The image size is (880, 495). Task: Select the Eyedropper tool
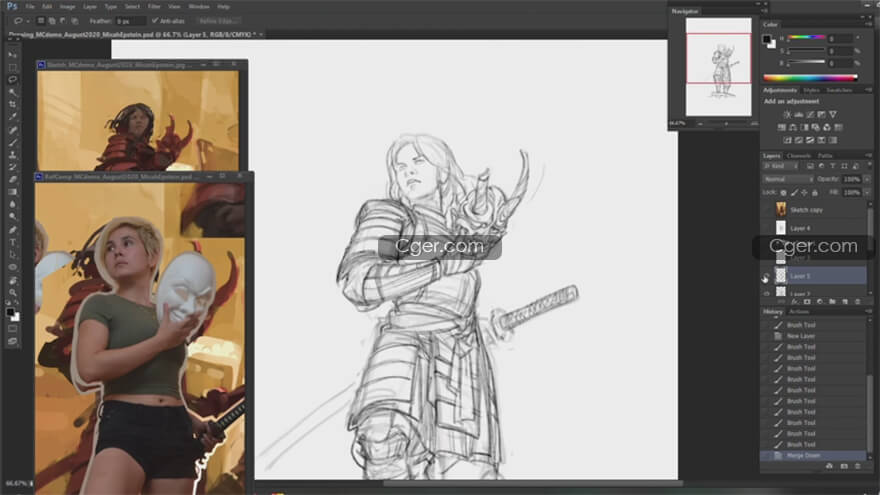(12, 117)
